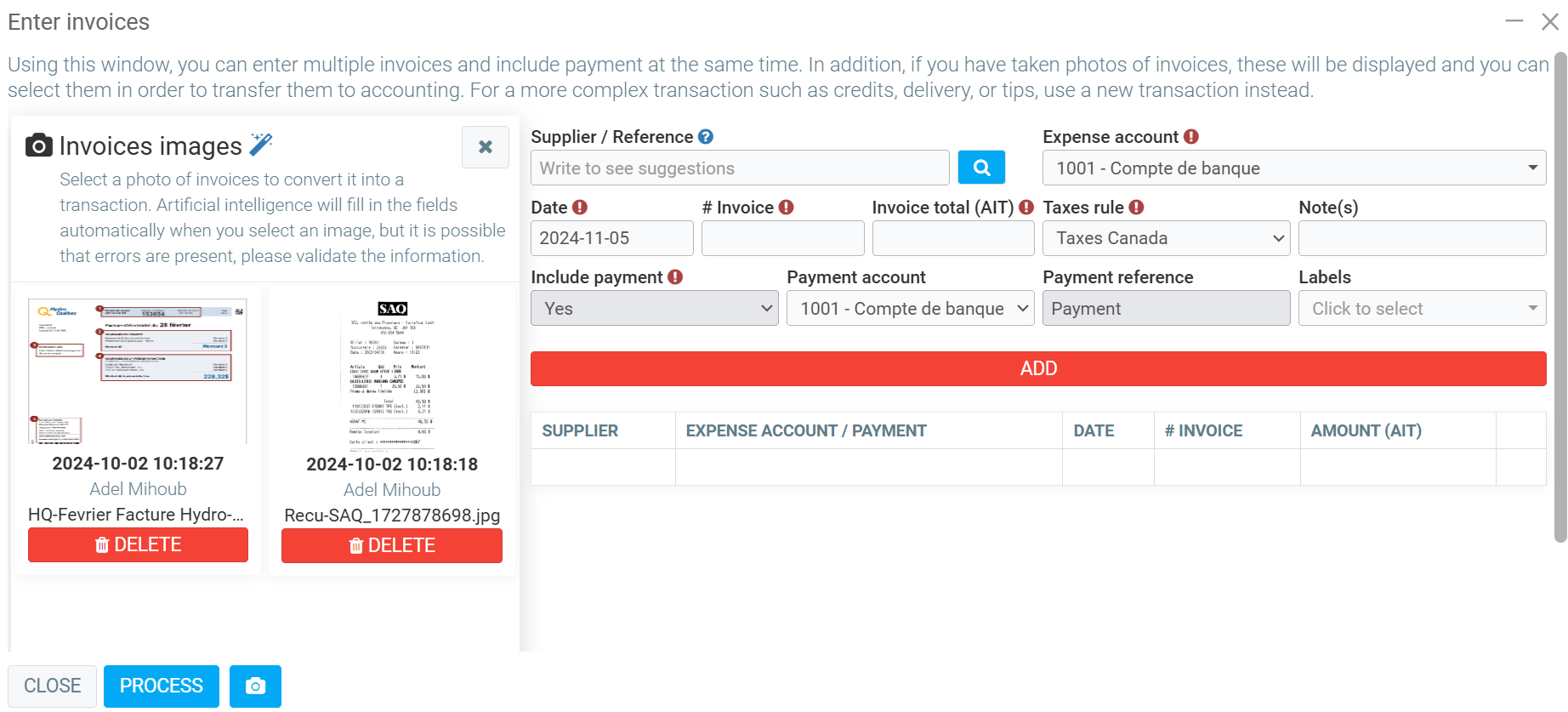This screenshot has height=712, width=1568.
Task: Select the Hydro-Québec invoice thumbnail
Action: [x=138, y=371]
